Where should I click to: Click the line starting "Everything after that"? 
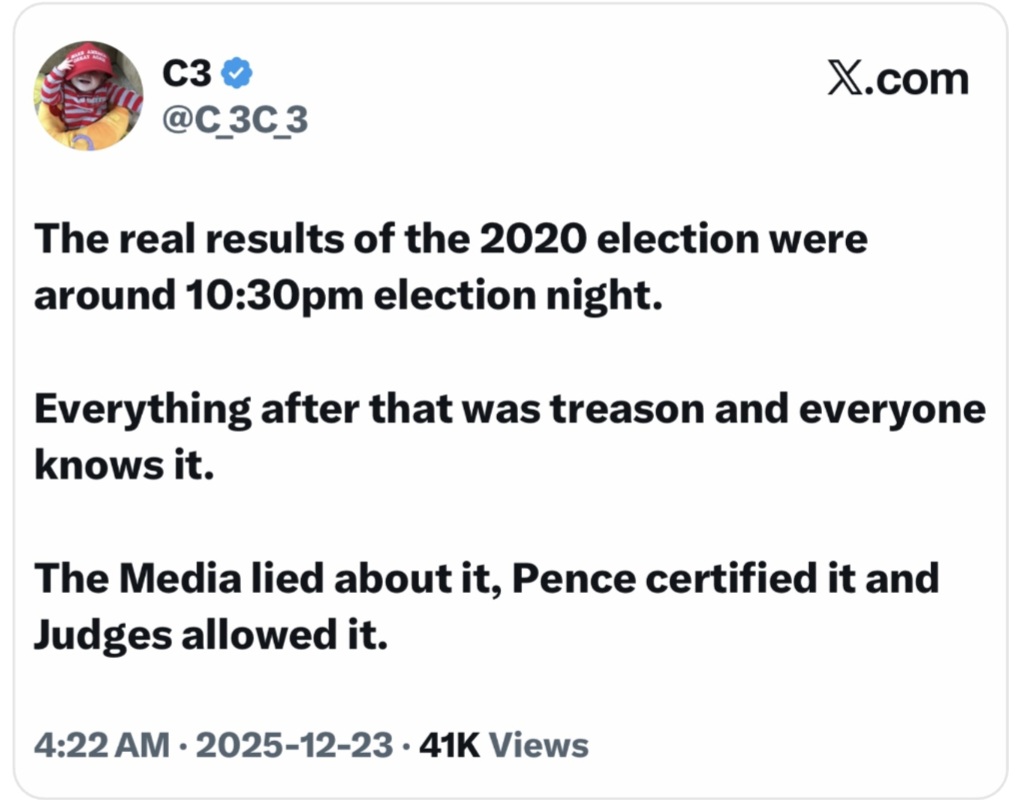[510, 410]
